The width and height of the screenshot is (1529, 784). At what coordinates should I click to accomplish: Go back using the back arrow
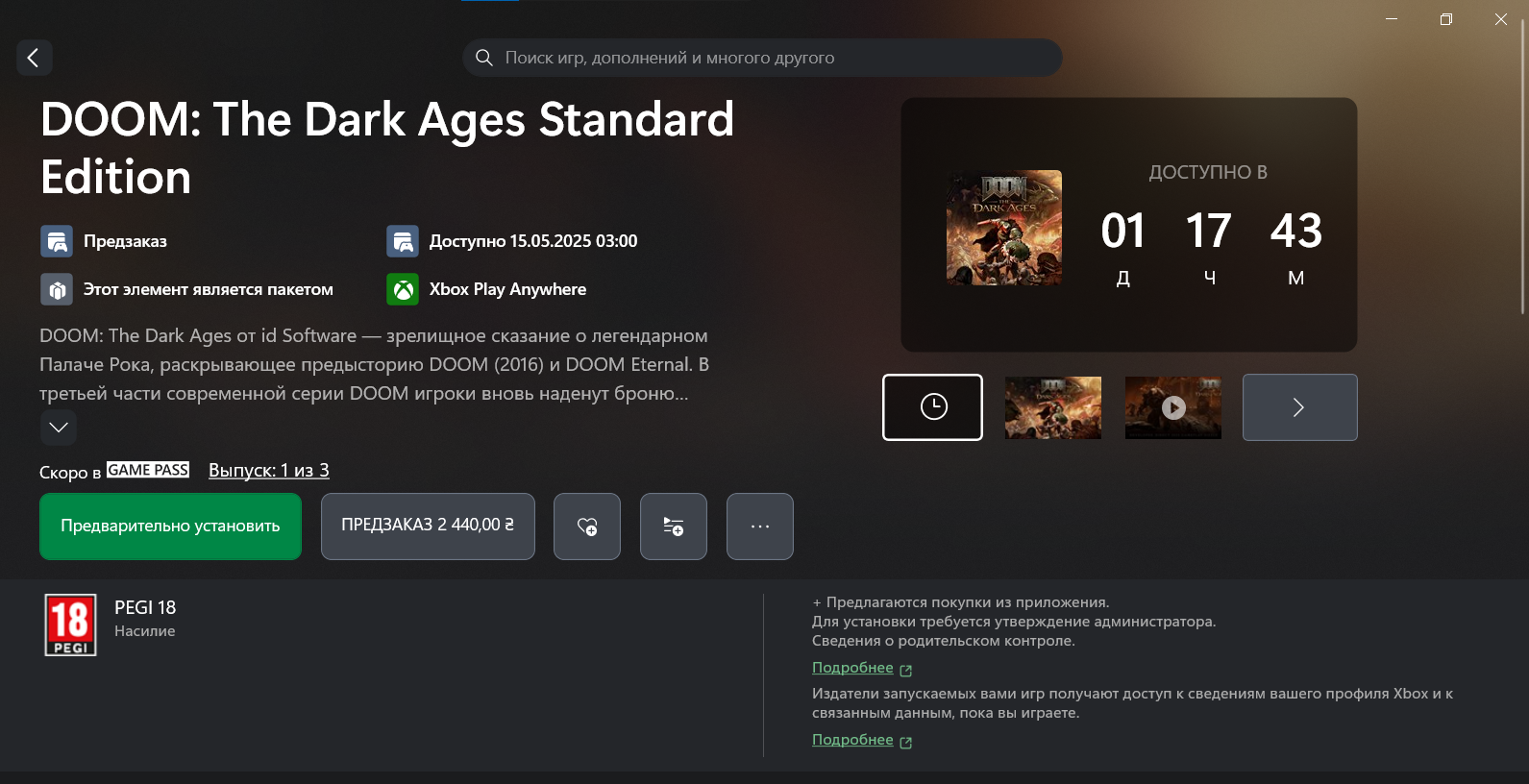click(x=34, y=58)
